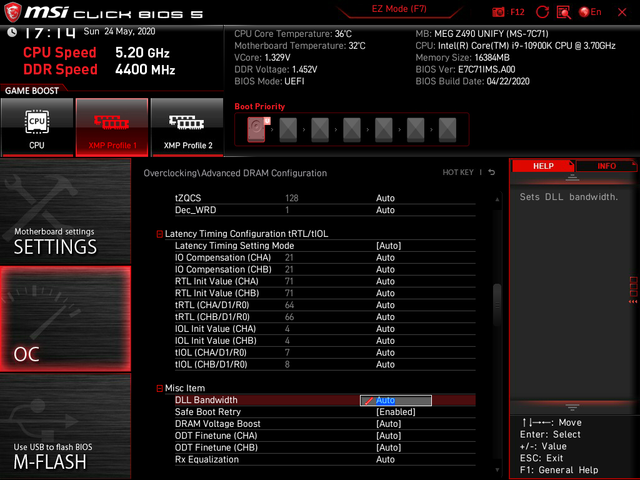
Task: Select the tRTL (CHB/D1/R0) row
Action: tap(325, 317)
